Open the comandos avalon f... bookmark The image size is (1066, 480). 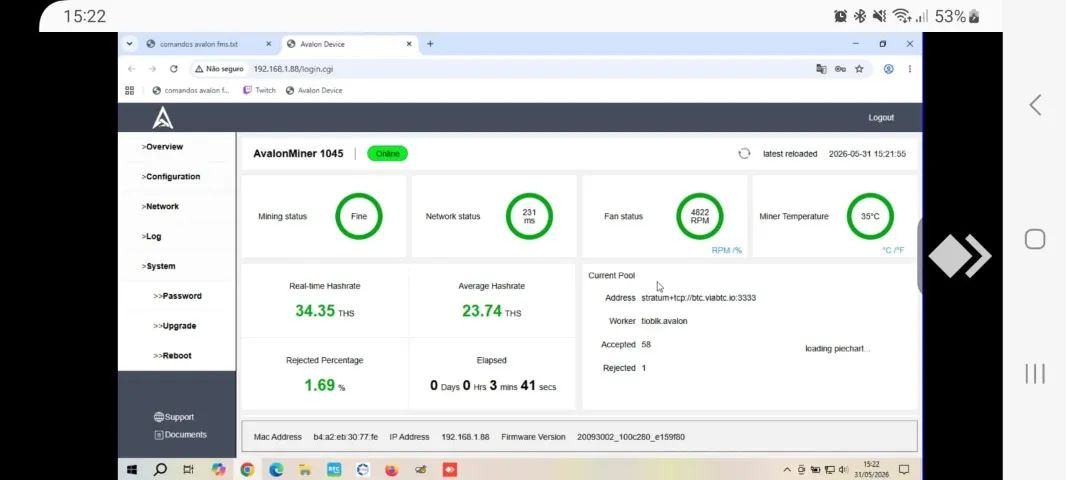191,90
